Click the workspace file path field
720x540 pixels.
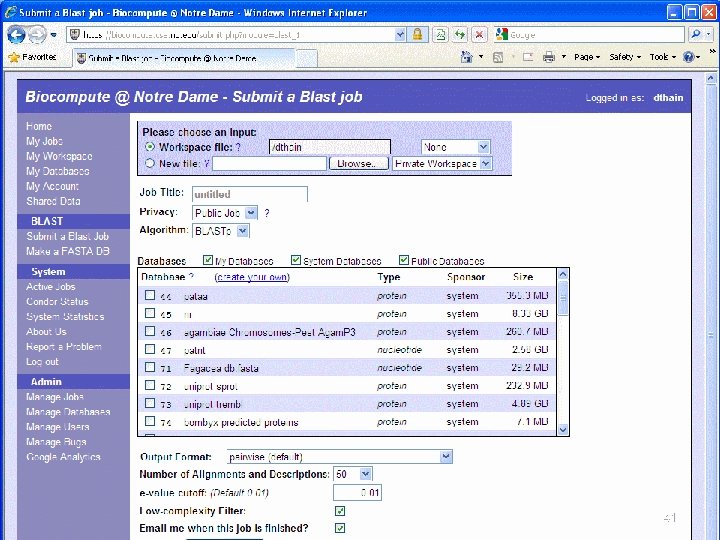click(330, 147)
